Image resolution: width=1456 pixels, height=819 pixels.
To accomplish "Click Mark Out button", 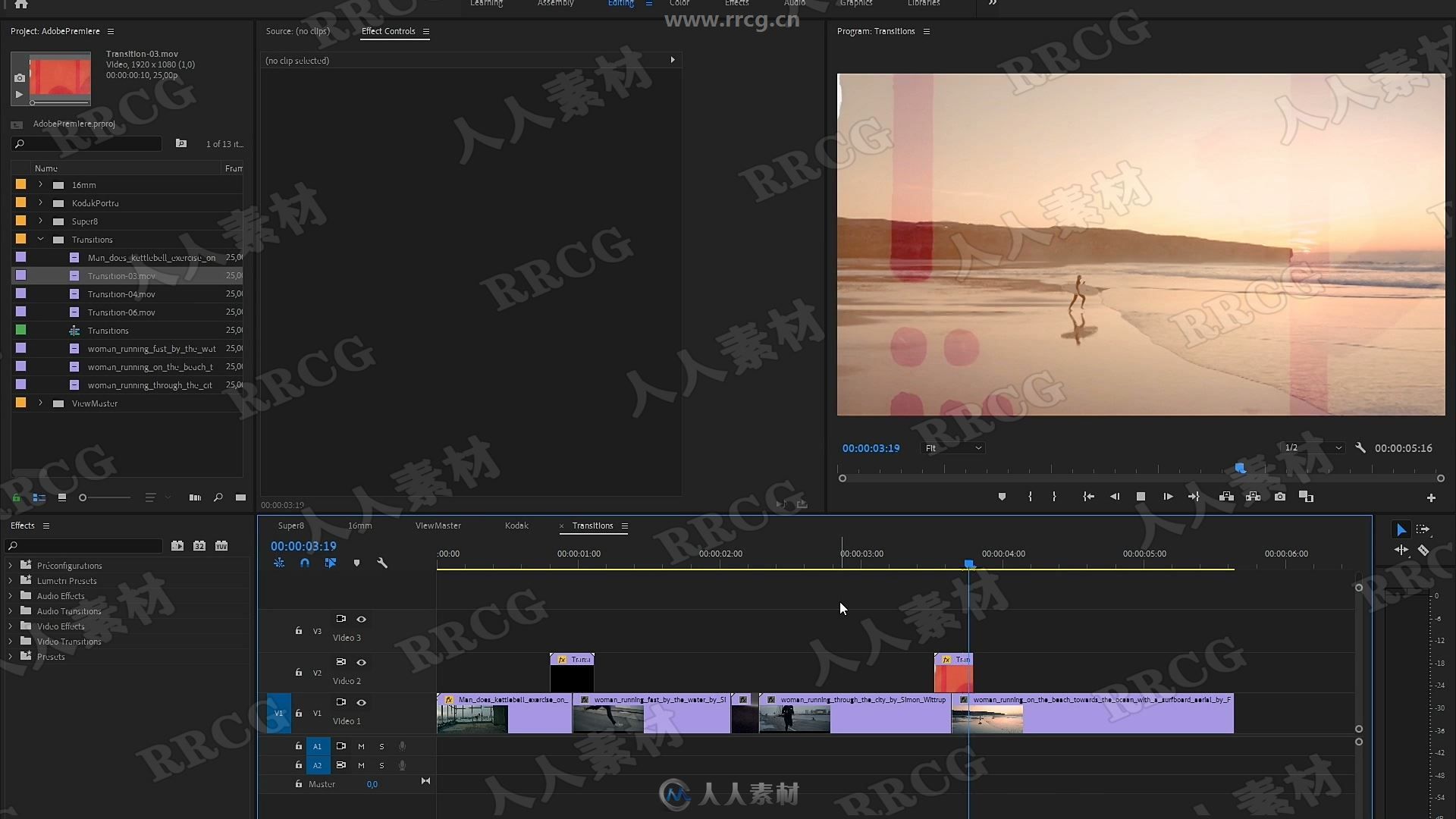I will pos(1054,497).
